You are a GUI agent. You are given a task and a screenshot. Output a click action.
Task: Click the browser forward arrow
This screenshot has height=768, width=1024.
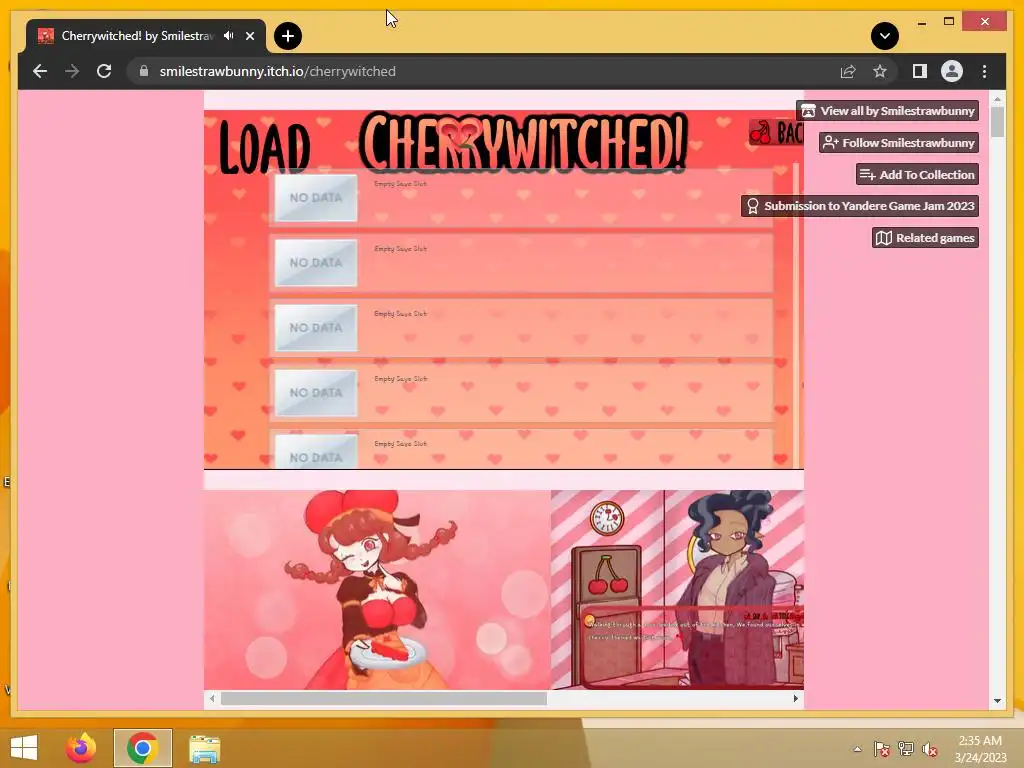click(72, 71)
